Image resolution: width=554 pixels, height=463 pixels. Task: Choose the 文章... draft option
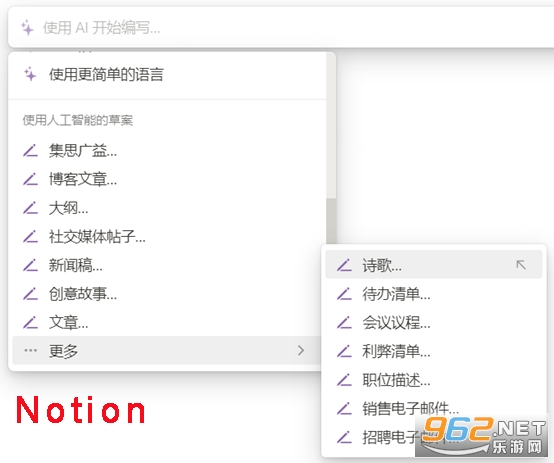point(167,322)
